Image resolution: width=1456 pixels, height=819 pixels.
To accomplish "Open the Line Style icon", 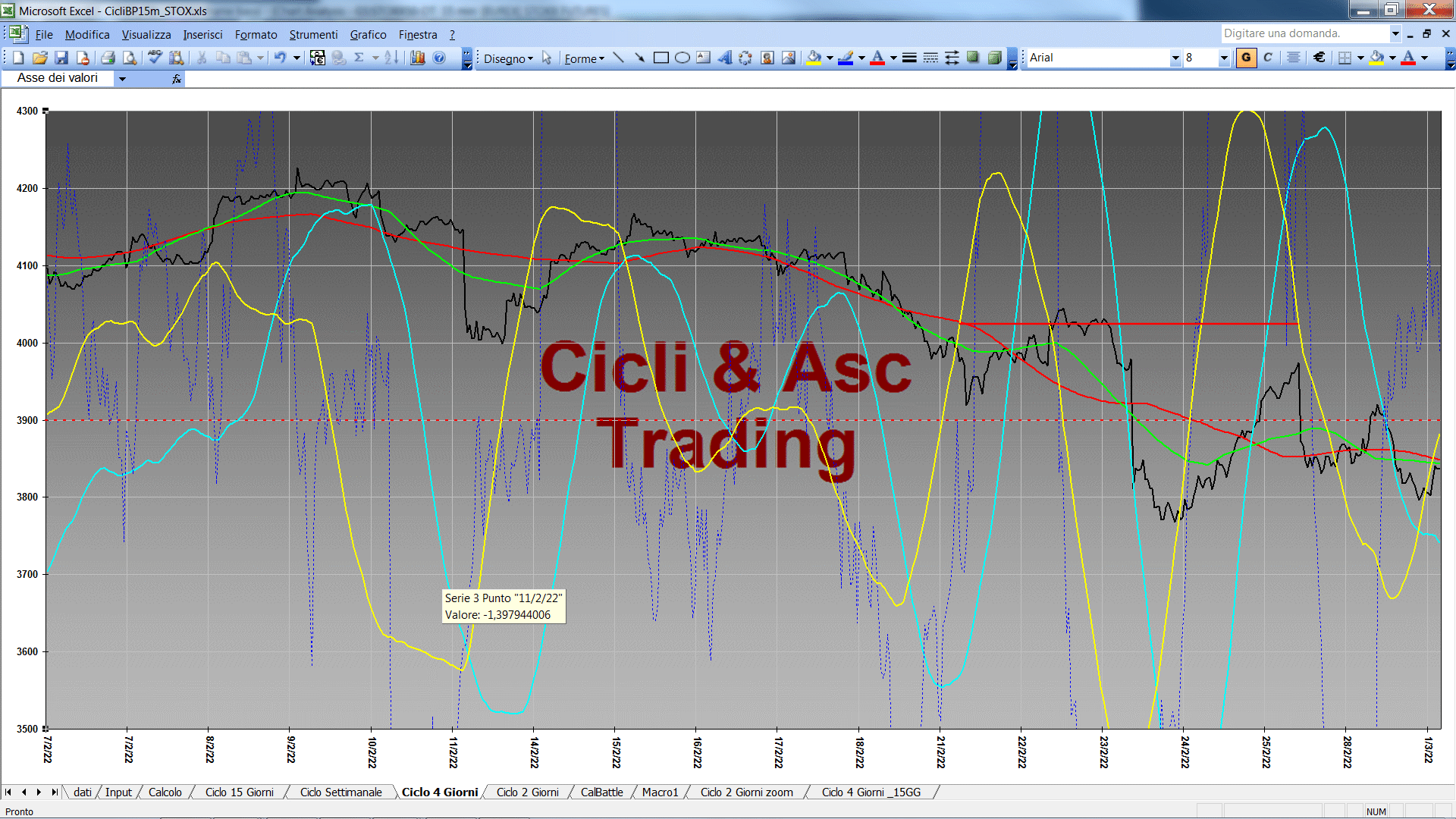I will 909,58.
